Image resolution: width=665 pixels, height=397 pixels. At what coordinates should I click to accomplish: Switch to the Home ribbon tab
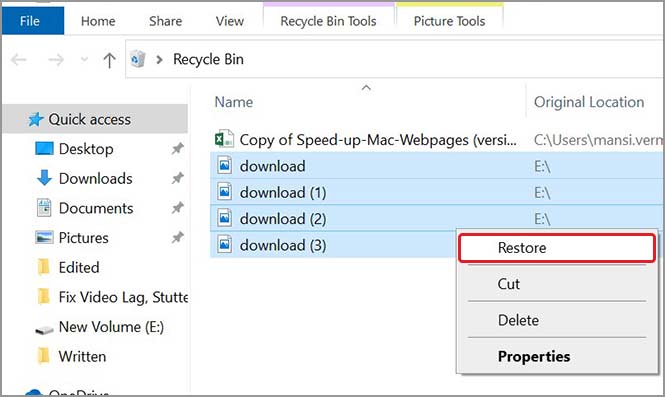(98, 21)
